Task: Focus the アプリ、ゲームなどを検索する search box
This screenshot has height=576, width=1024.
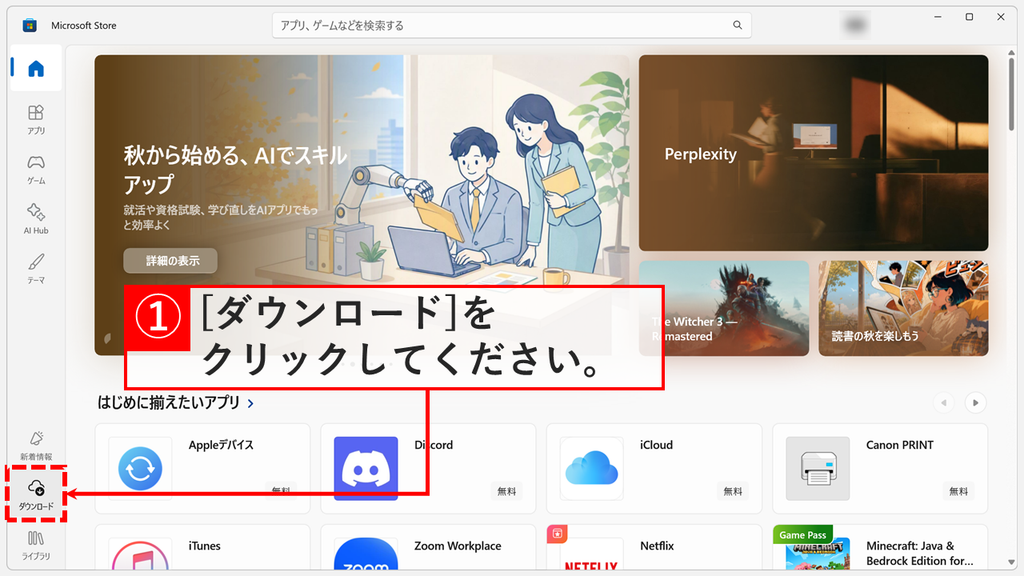Action: coord(511,25)
